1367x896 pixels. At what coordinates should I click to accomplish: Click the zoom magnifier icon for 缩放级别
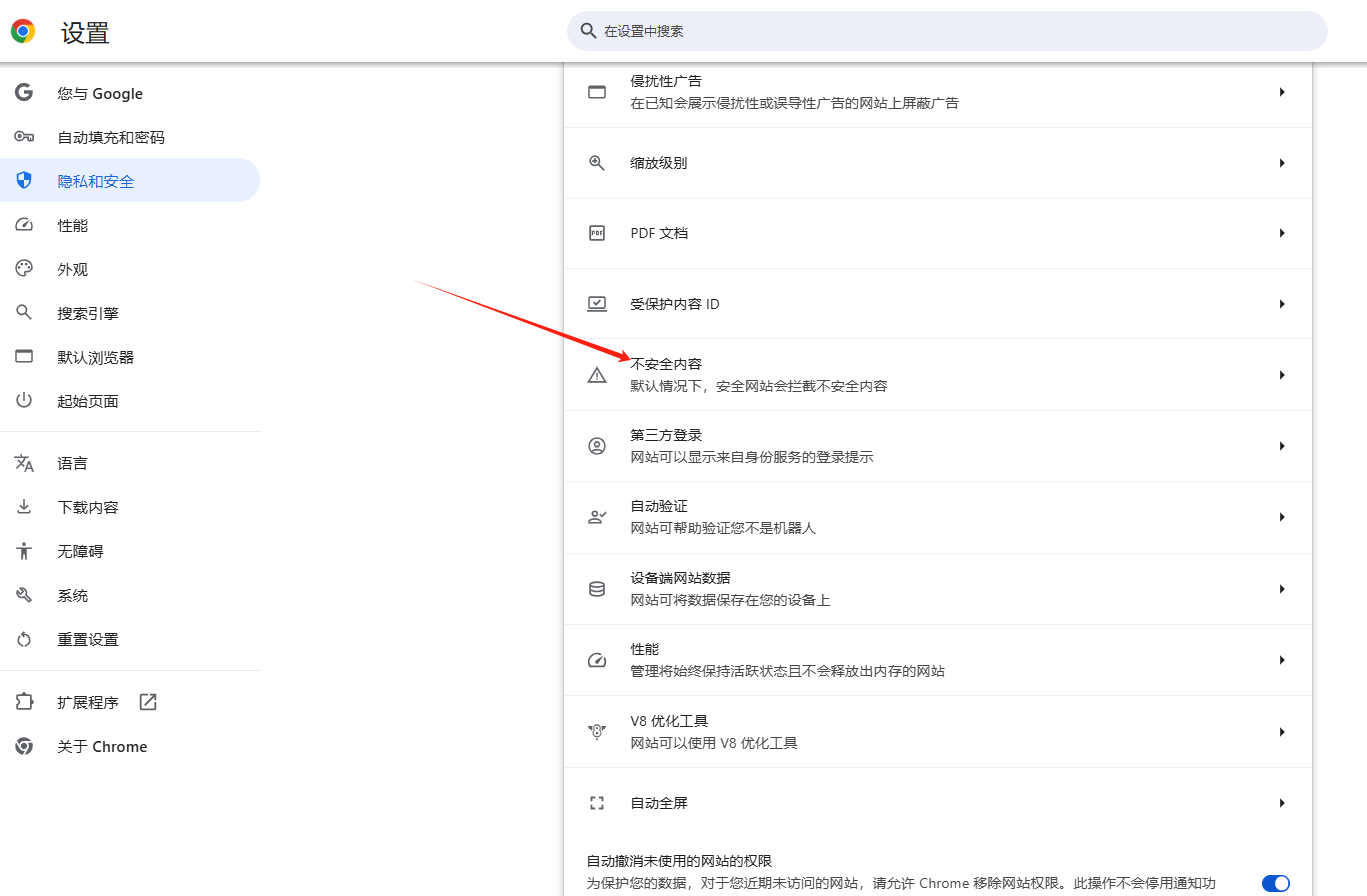(x=597, y=163)
